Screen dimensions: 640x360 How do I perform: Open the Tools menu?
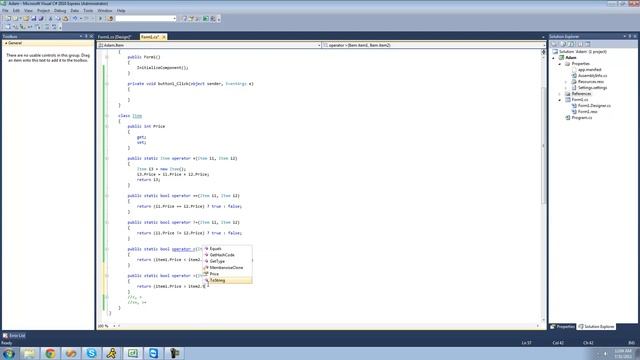(88, 11)
